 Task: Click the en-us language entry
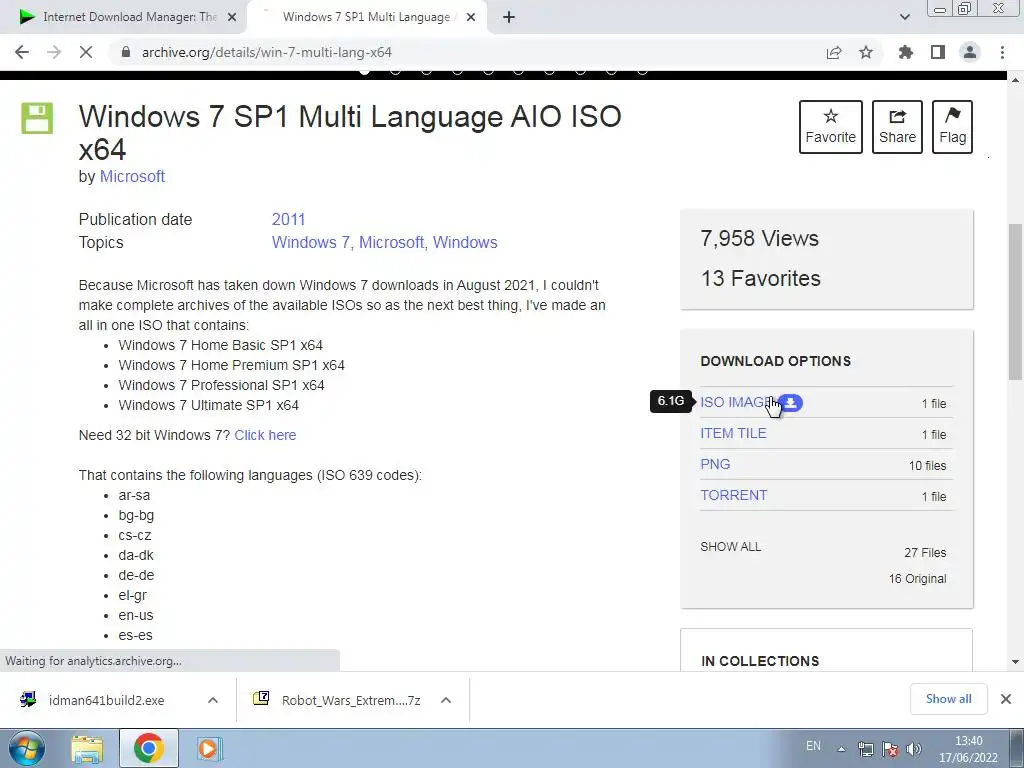coord(136,615)
